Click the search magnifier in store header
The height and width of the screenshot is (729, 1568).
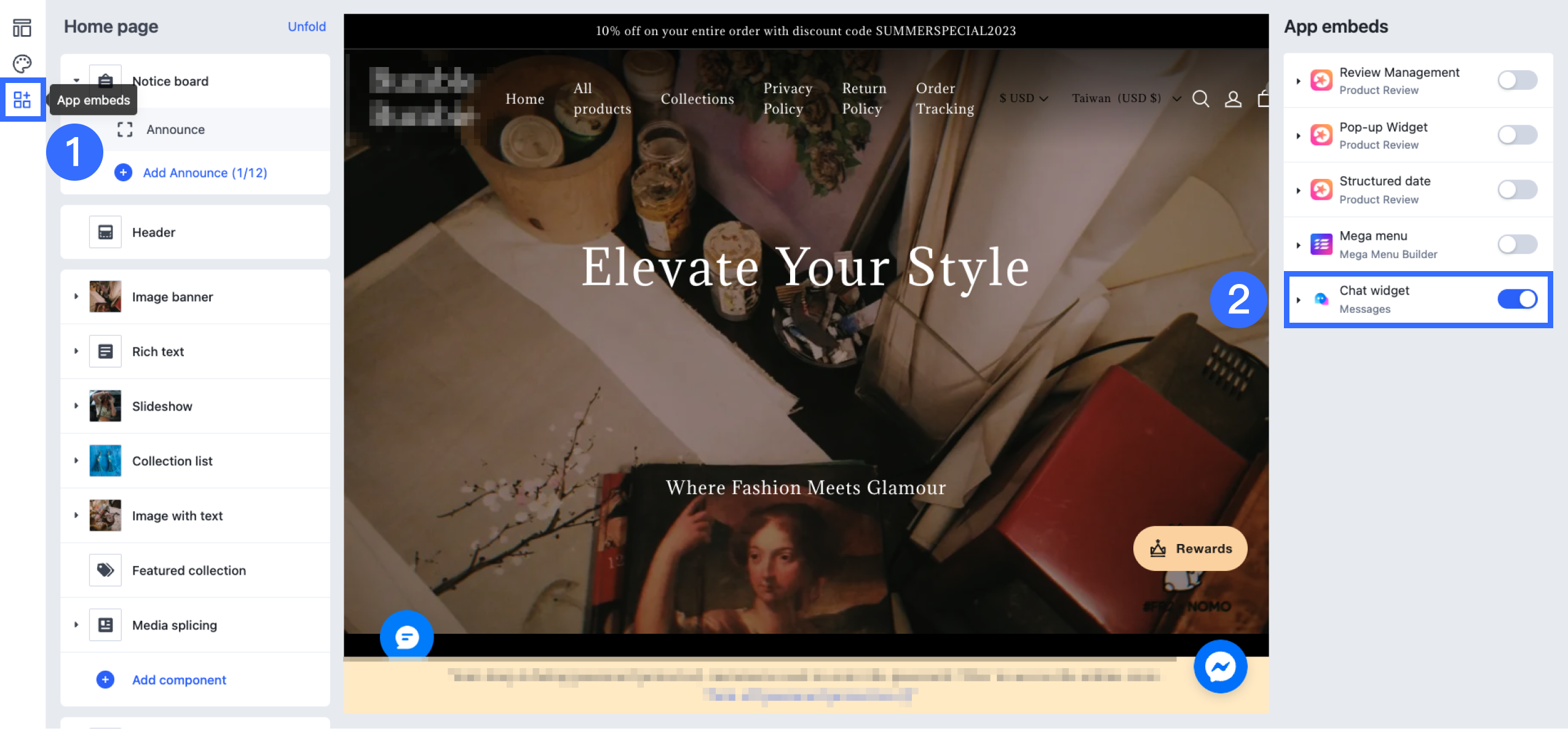pos(1200,99)
